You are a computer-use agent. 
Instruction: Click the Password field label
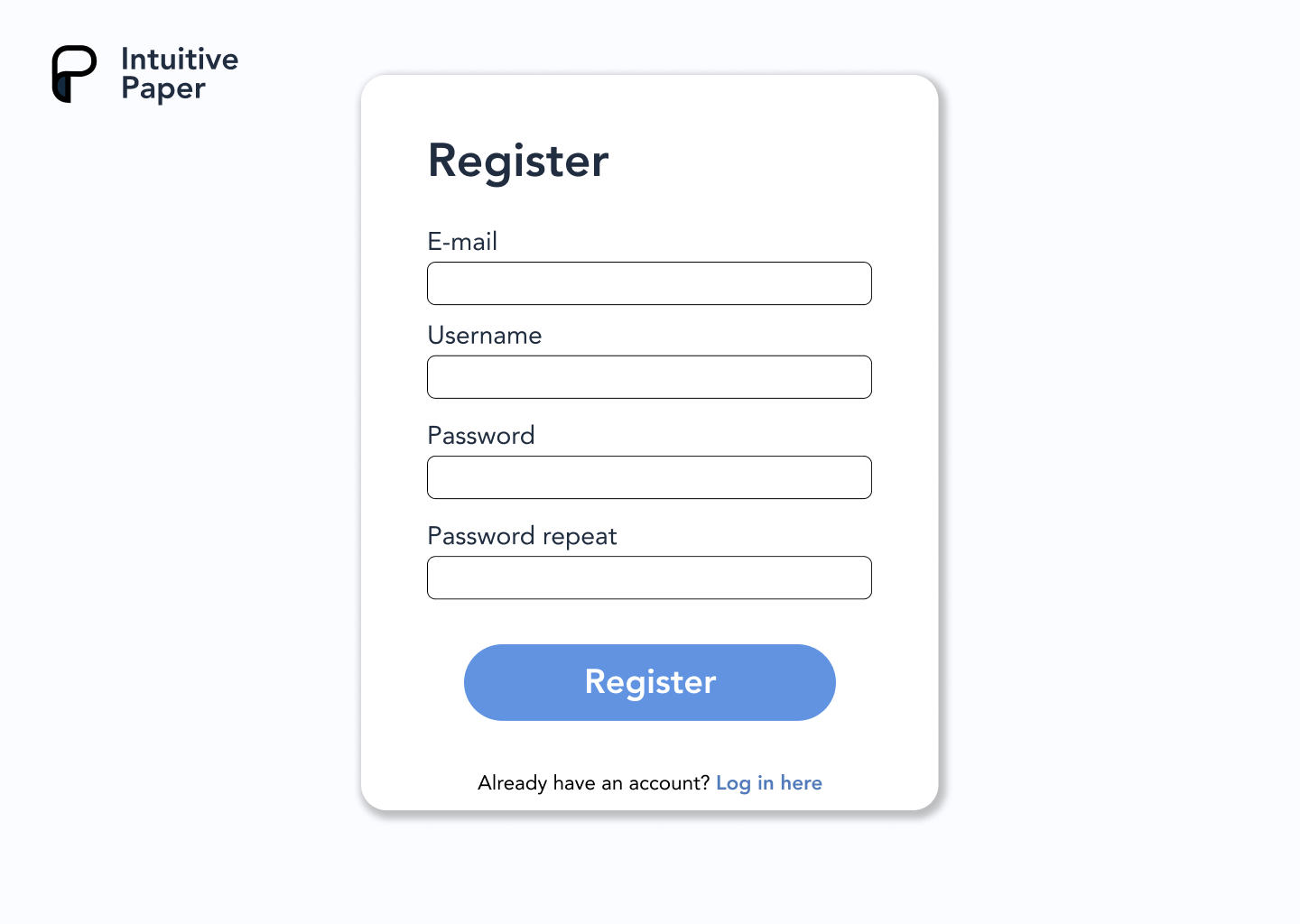(x=481, y=436)
